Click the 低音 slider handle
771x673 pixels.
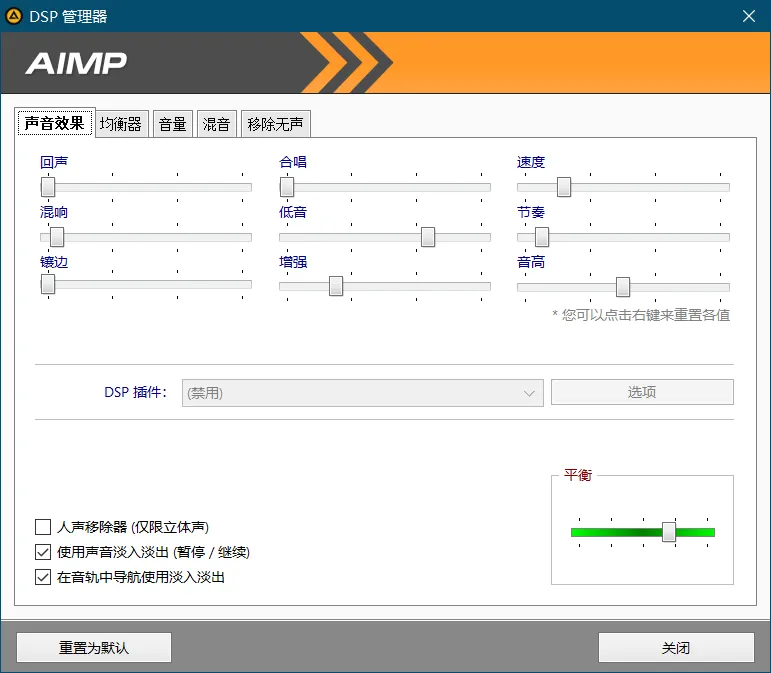[428, 237]
